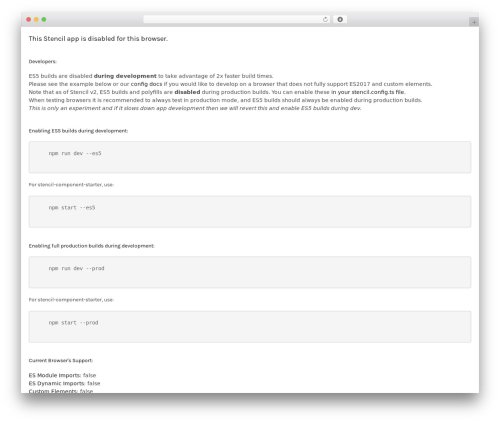Viewport: 500px width, 423px height.
Task: Click the red close window button
Action: tap(29, 20)
